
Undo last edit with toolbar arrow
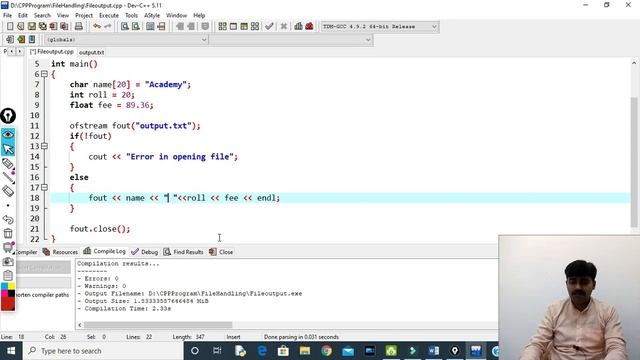pos(97,27)
